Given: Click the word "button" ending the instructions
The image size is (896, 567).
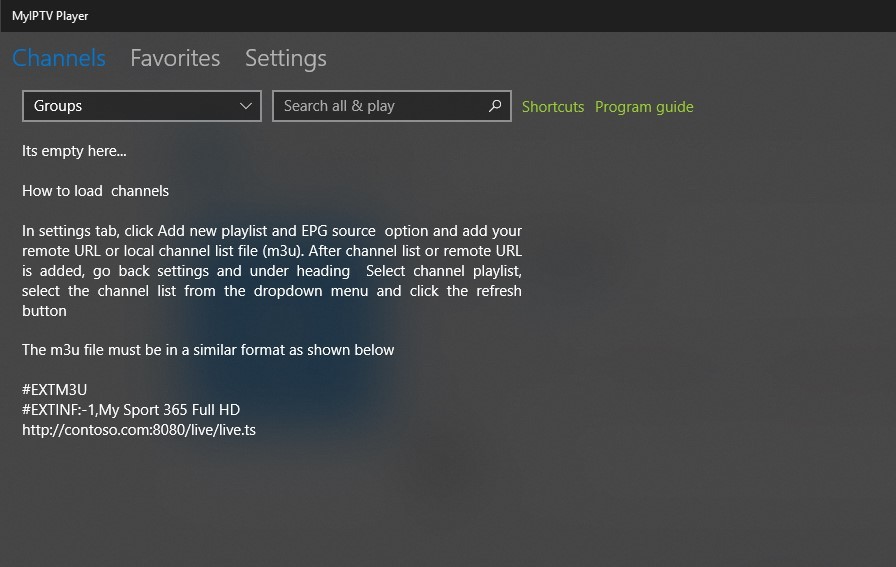Looking at the screenshot, I should 44,311.
